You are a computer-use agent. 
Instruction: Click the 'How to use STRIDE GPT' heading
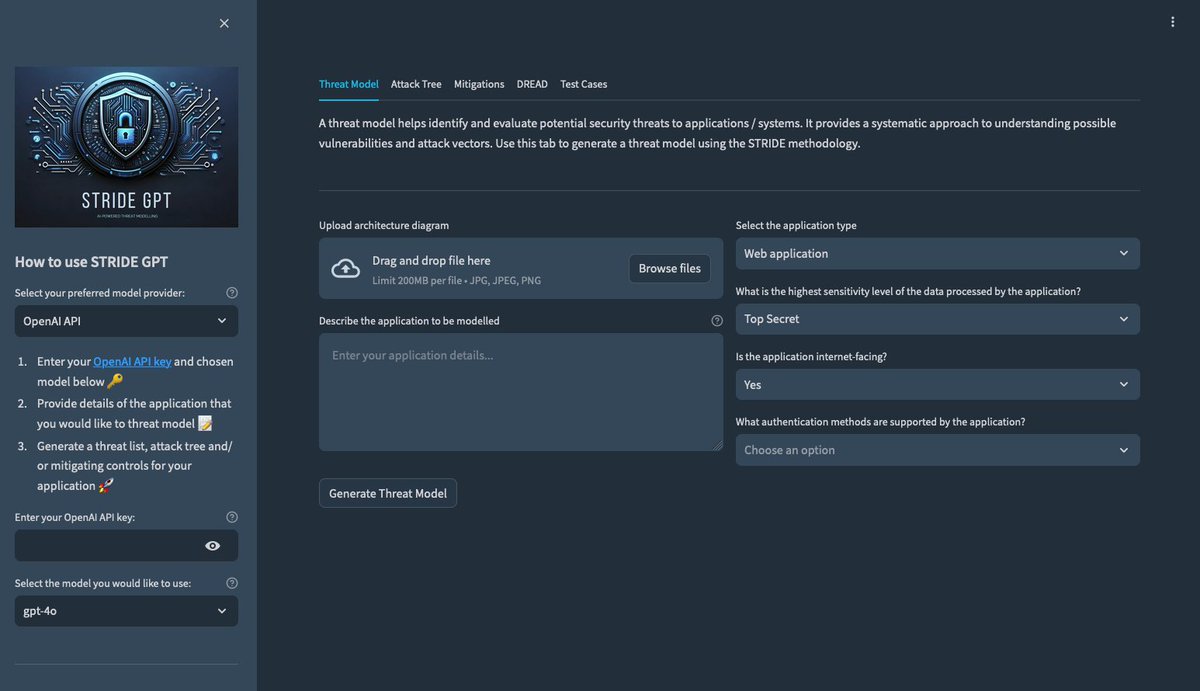tap(91, 262)
